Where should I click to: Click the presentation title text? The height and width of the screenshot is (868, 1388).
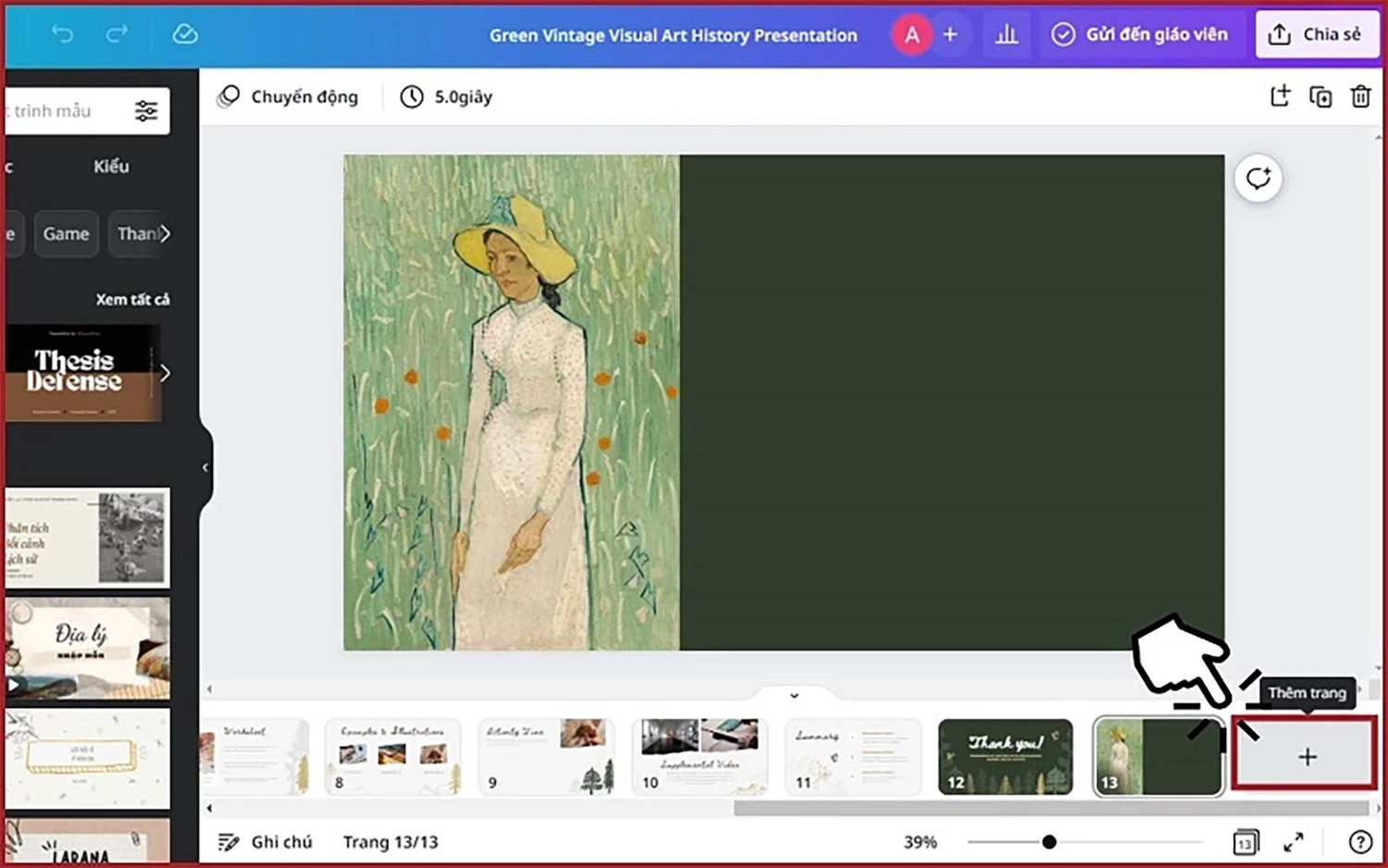(673, 35)
